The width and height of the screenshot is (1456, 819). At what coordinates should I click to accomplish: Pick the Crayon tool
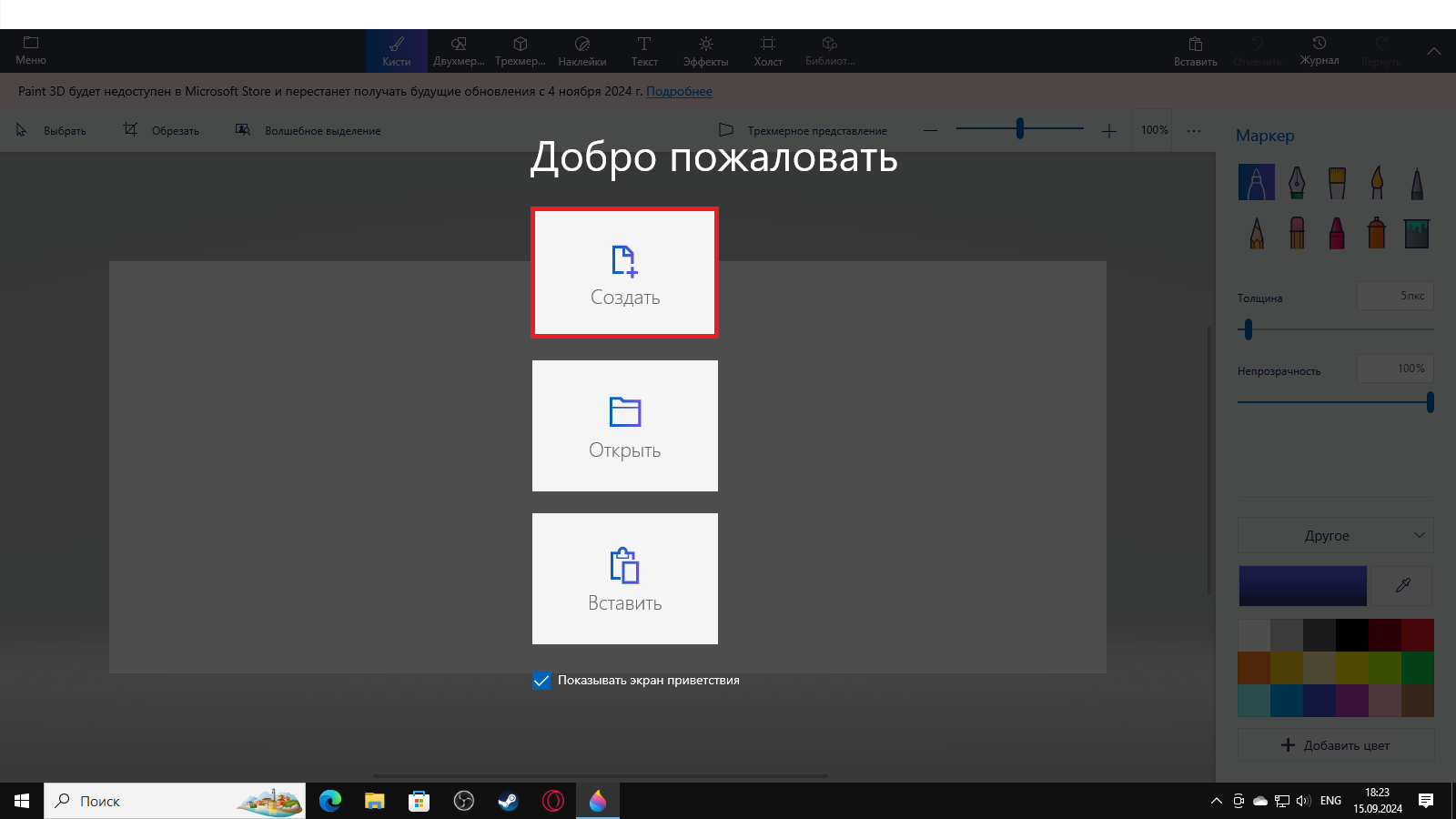[1337, 233]
